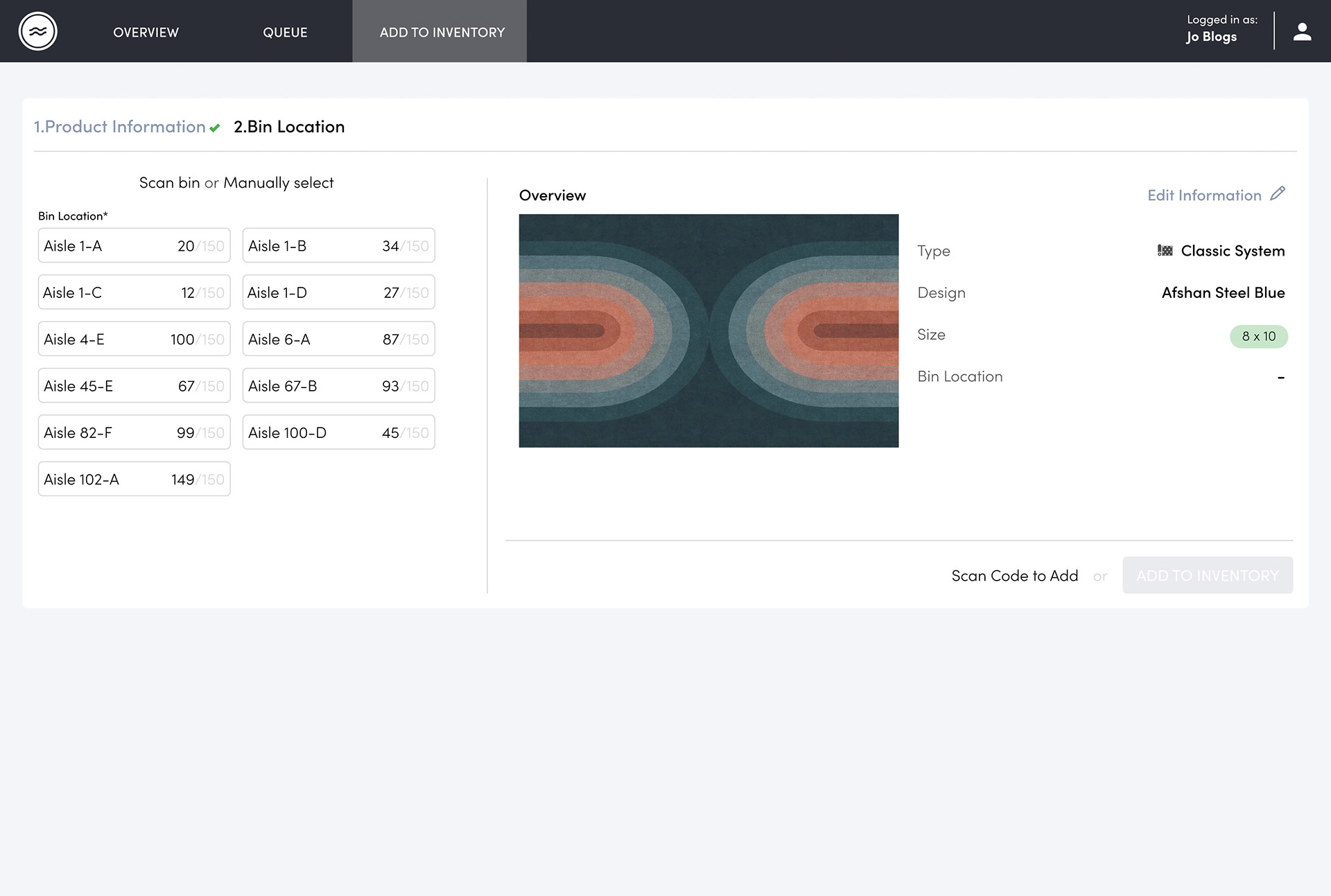Click the green checkmark beside Product Information
The width and height of the screenshot is (1331, 896).
coord(215,128)
